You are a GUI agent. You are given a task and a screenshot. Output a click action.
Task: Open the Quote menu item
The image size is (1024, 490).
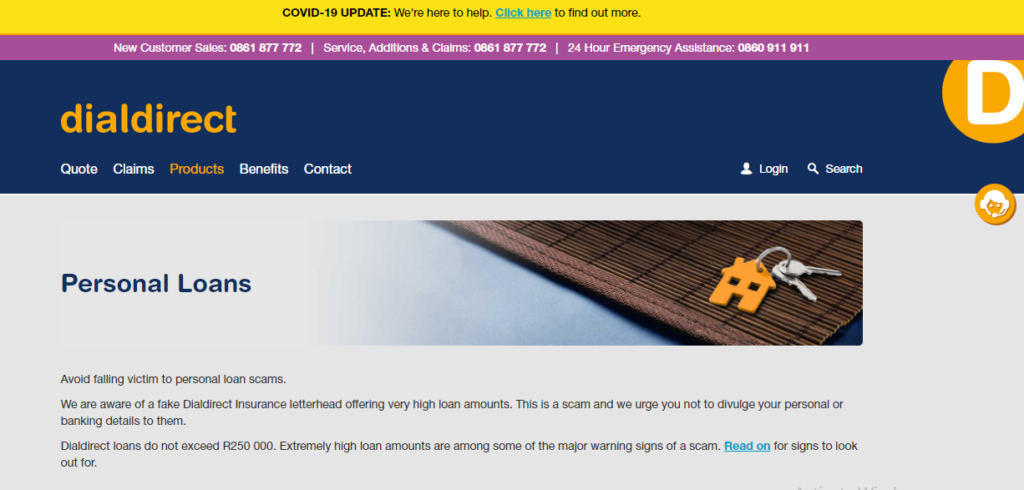tap(79, 169)
